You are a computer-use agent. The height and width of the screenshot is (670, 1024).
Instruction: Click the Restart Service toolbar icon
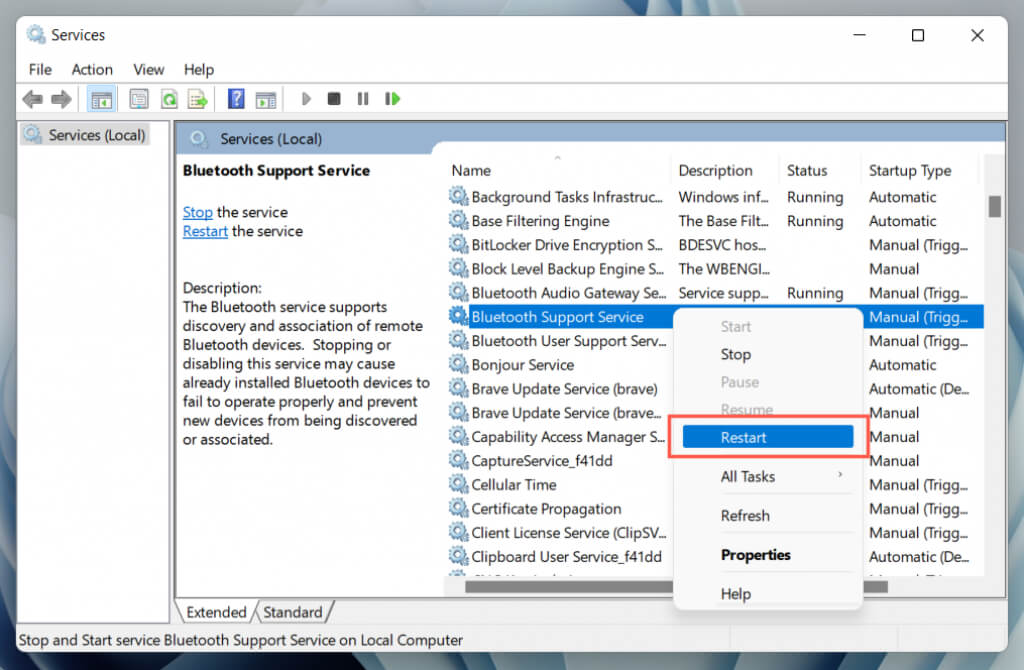coord(392,98)
